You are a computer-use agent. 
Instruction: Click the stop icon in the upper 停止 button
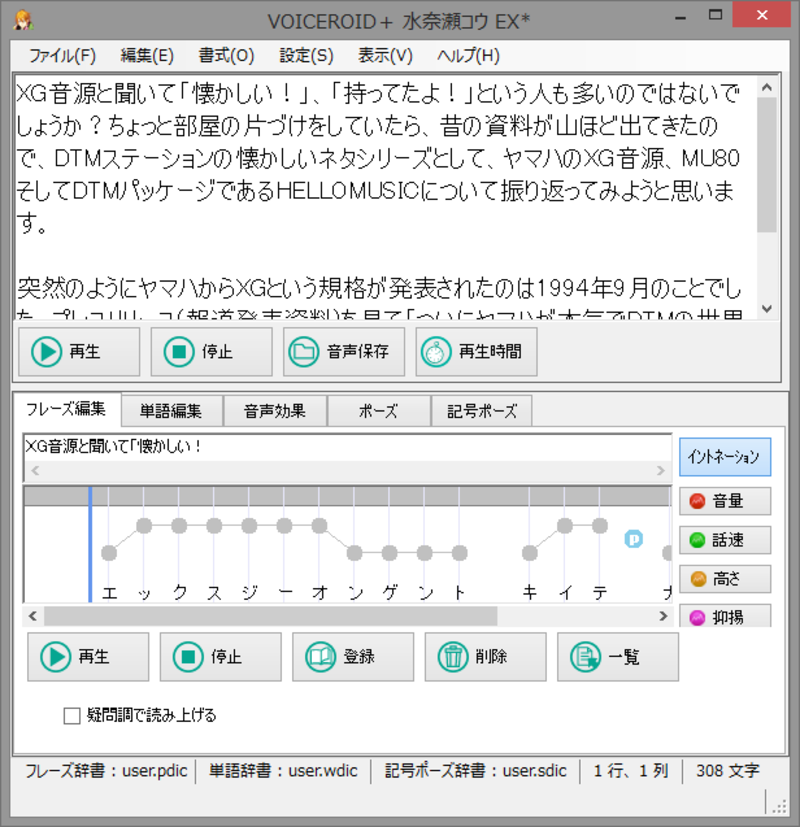179,351
